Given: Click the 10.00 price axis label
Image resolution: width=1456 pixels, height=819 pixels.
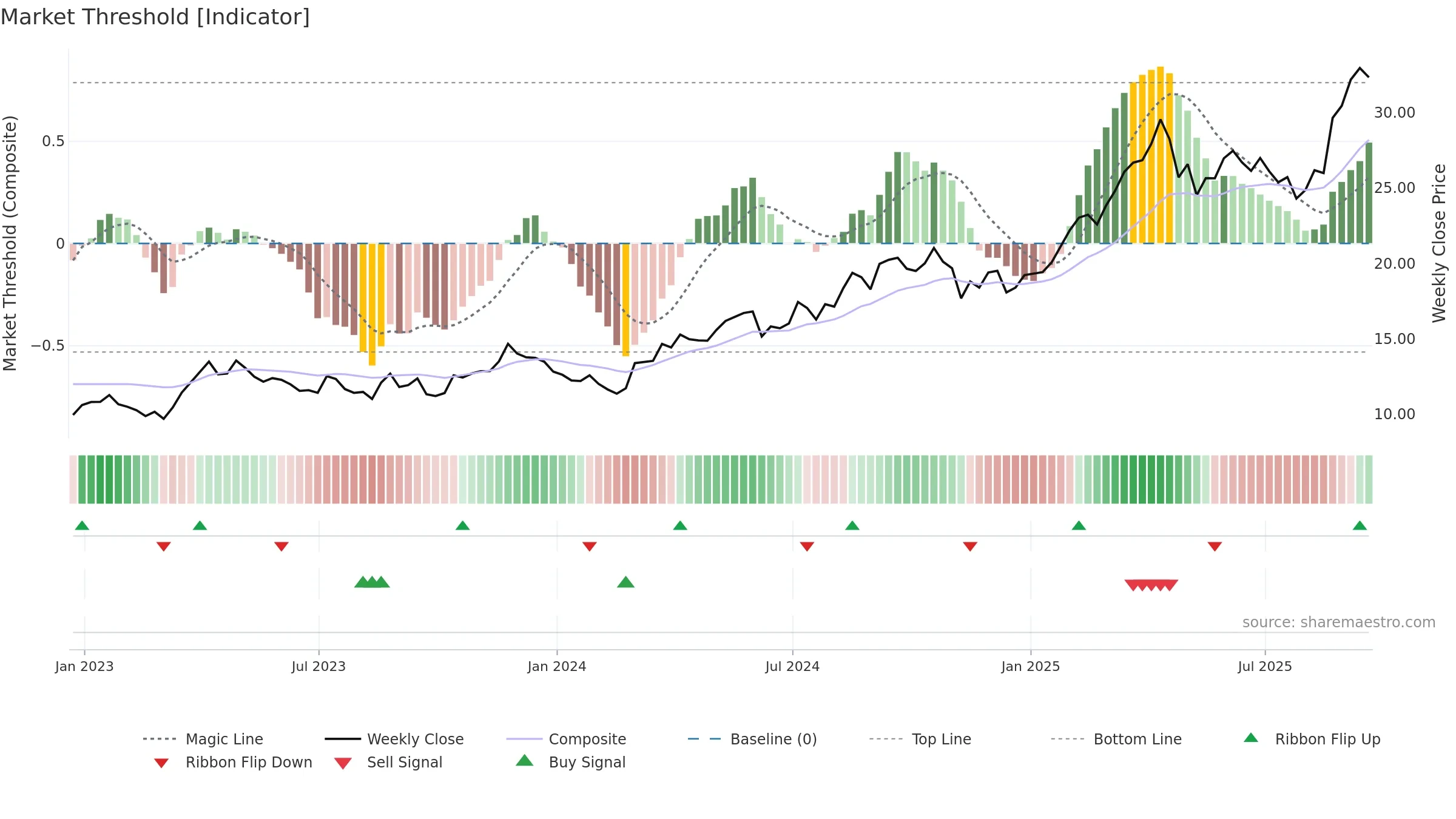Looking at the screenshot, I should pyautogui.click(x=1395, y=414).
